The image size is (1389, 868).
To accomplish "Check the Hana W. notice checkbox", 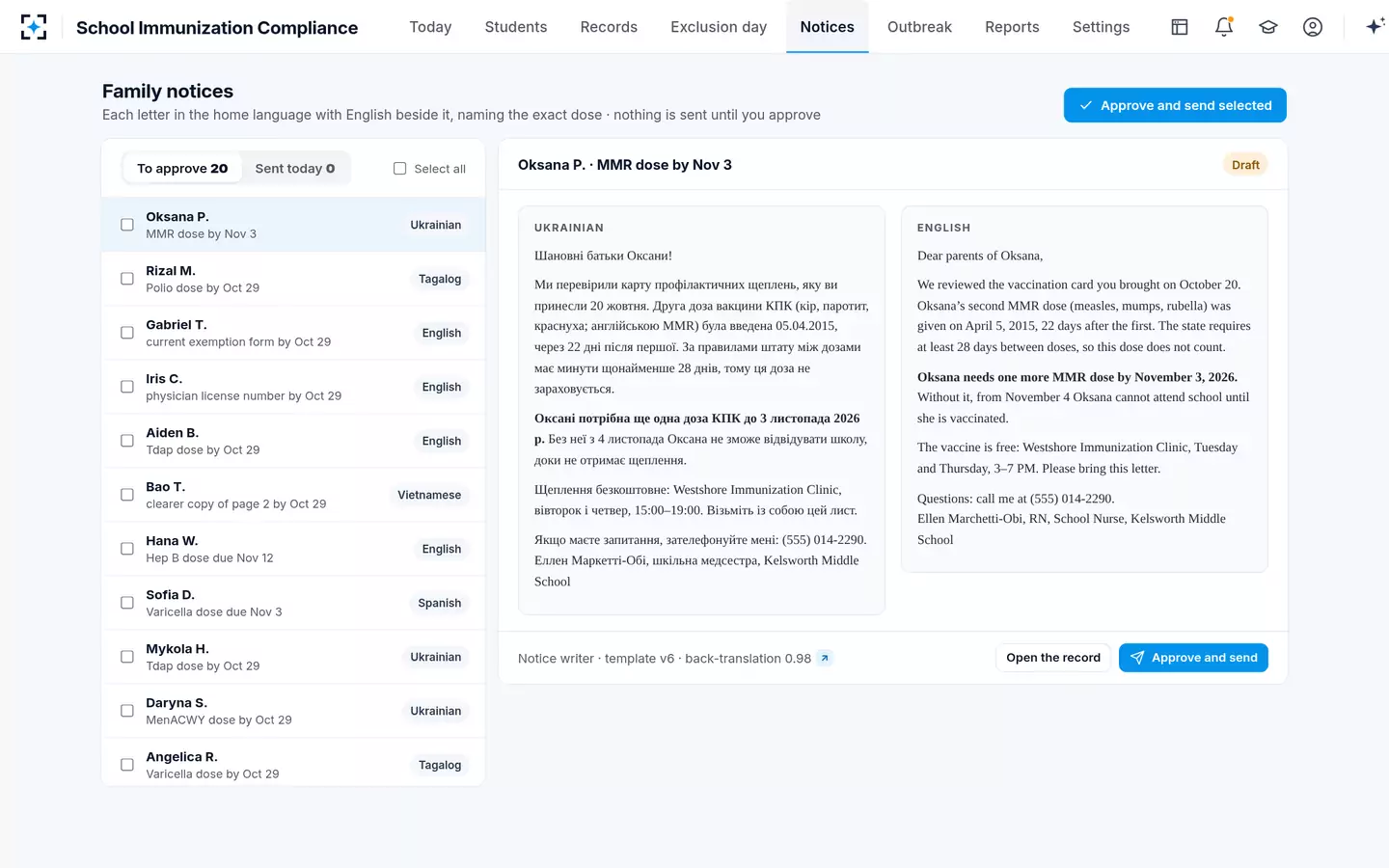I will pos(127,549).
